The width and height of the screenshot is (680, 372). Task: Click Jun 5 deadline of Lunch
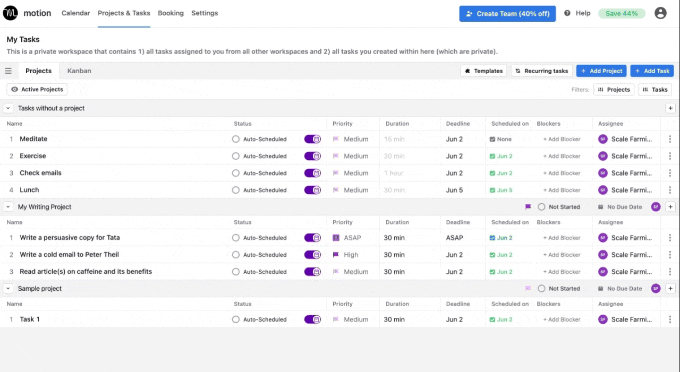click(x=454, y=190)
